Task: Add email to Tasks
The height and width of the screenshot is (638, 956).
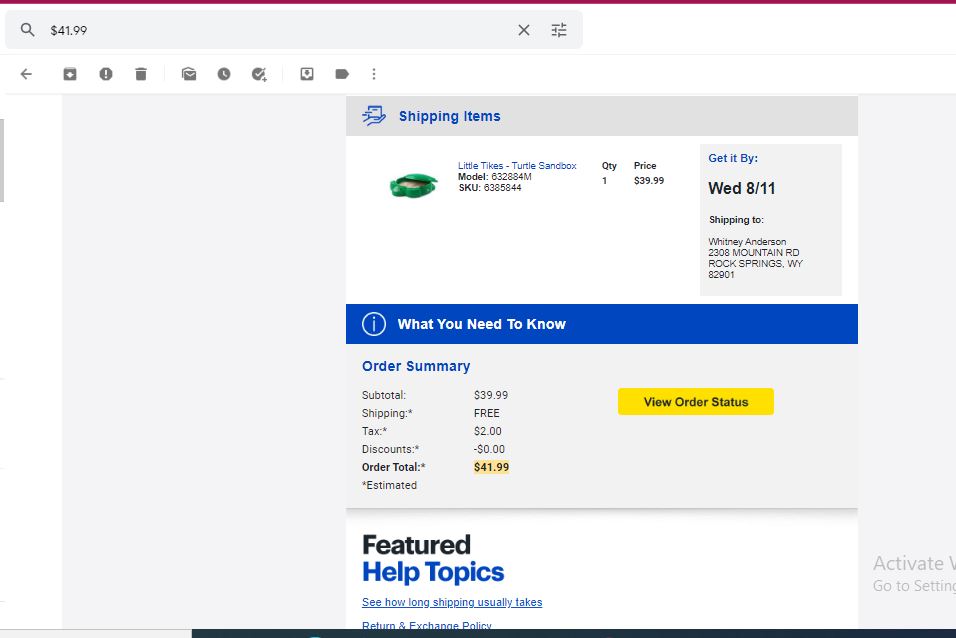Action: tap(259, 74)
